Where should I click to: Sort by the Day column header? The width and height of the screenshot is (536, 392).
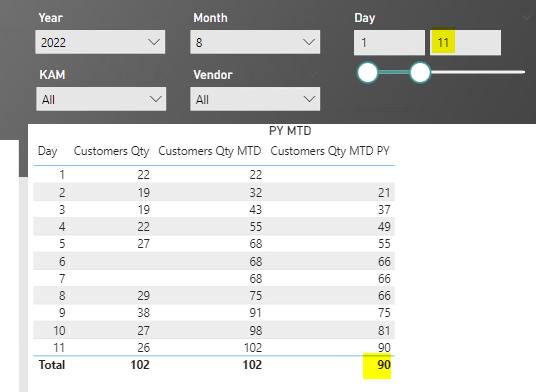pyautogui.click(x=48, y=151)
